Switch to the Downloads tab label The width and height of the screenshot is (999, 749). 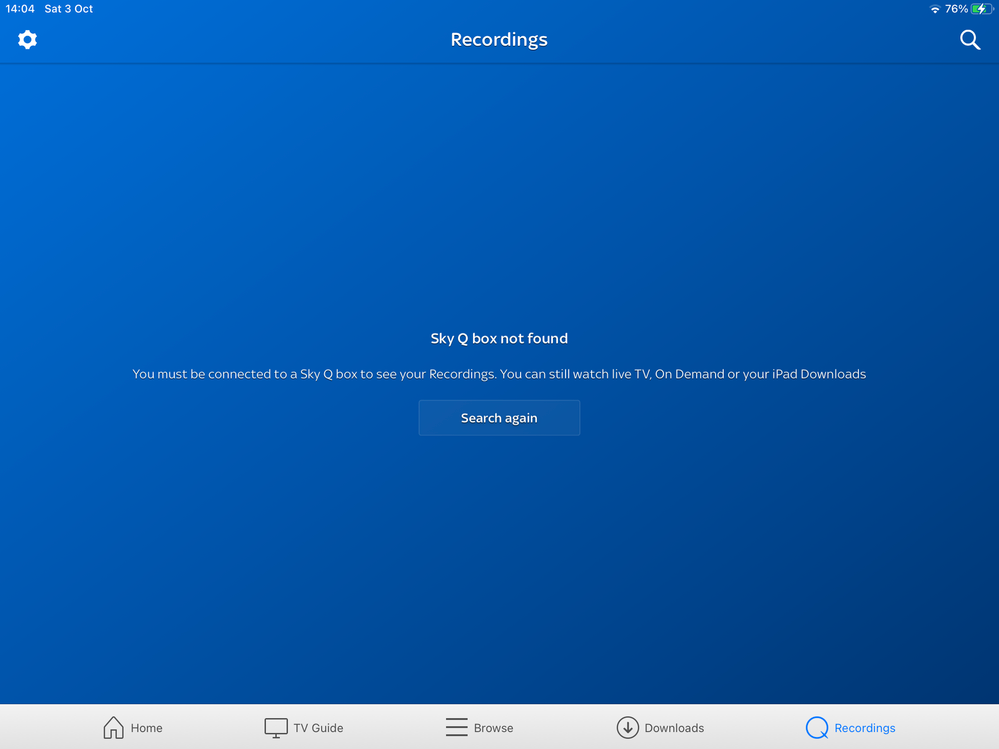674,728
